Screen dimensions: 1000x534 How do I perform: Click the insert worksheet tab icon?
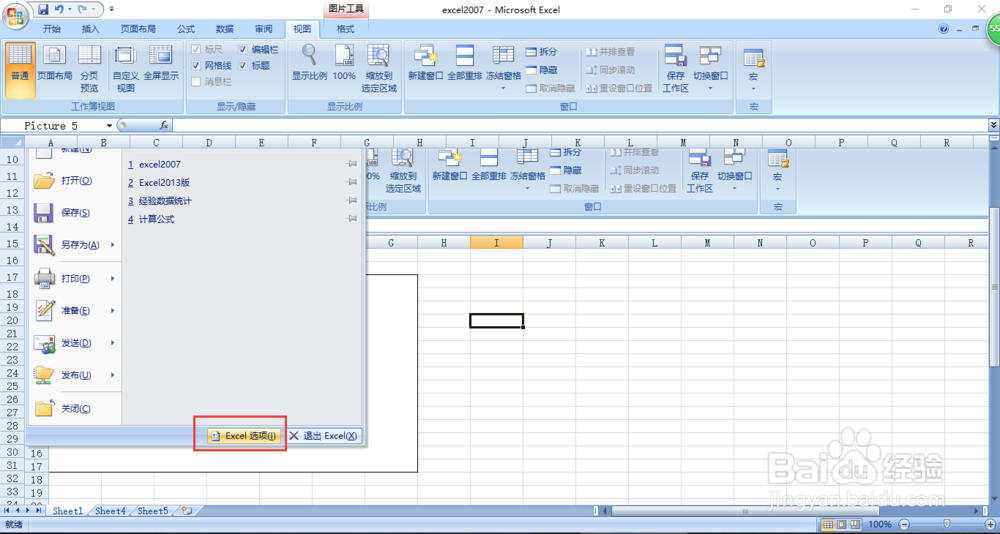(x=187, y=510)
